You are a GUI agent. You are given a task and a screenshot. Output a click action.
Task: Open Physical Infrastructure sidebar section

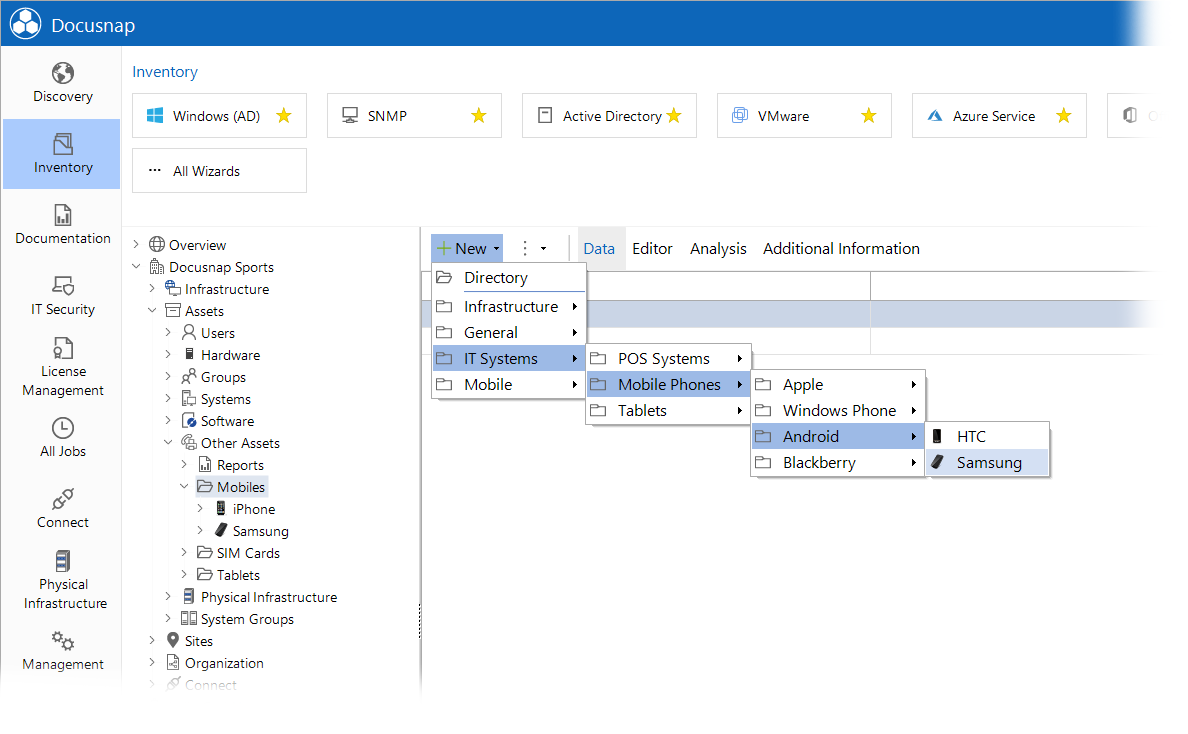click(x=64, y=581)
